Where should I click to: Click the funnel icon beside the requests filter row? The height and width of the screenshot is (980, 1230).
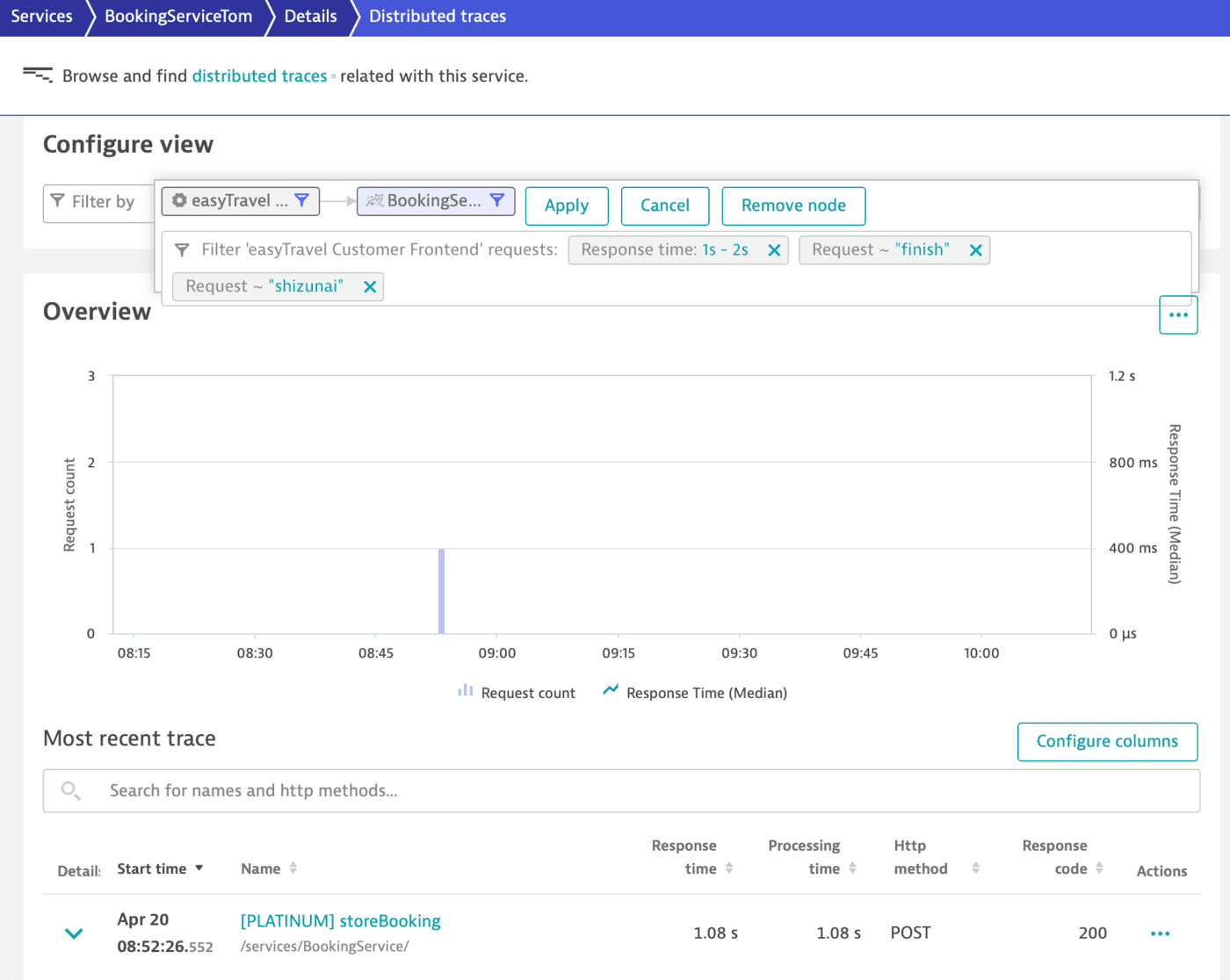(x=183, y=249)
